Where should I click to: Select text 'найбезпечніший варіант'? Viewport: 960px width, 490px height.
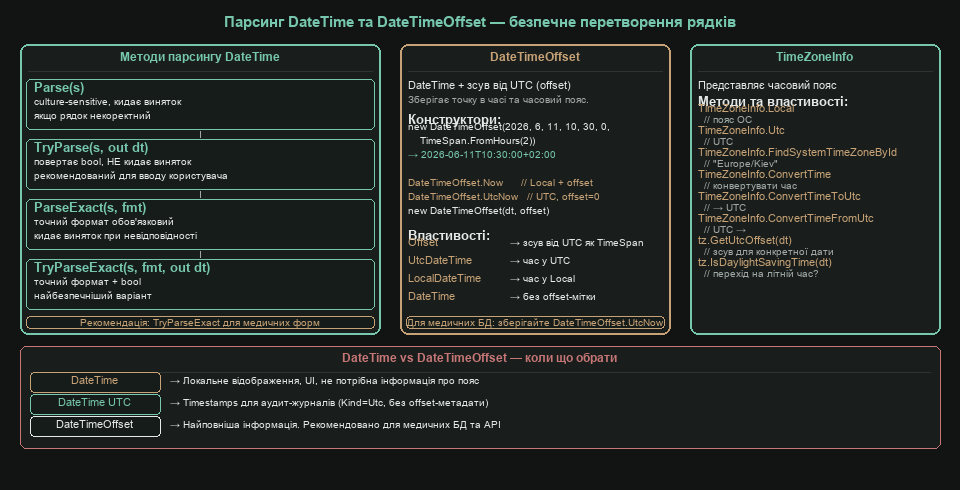(x=93, y=296)
